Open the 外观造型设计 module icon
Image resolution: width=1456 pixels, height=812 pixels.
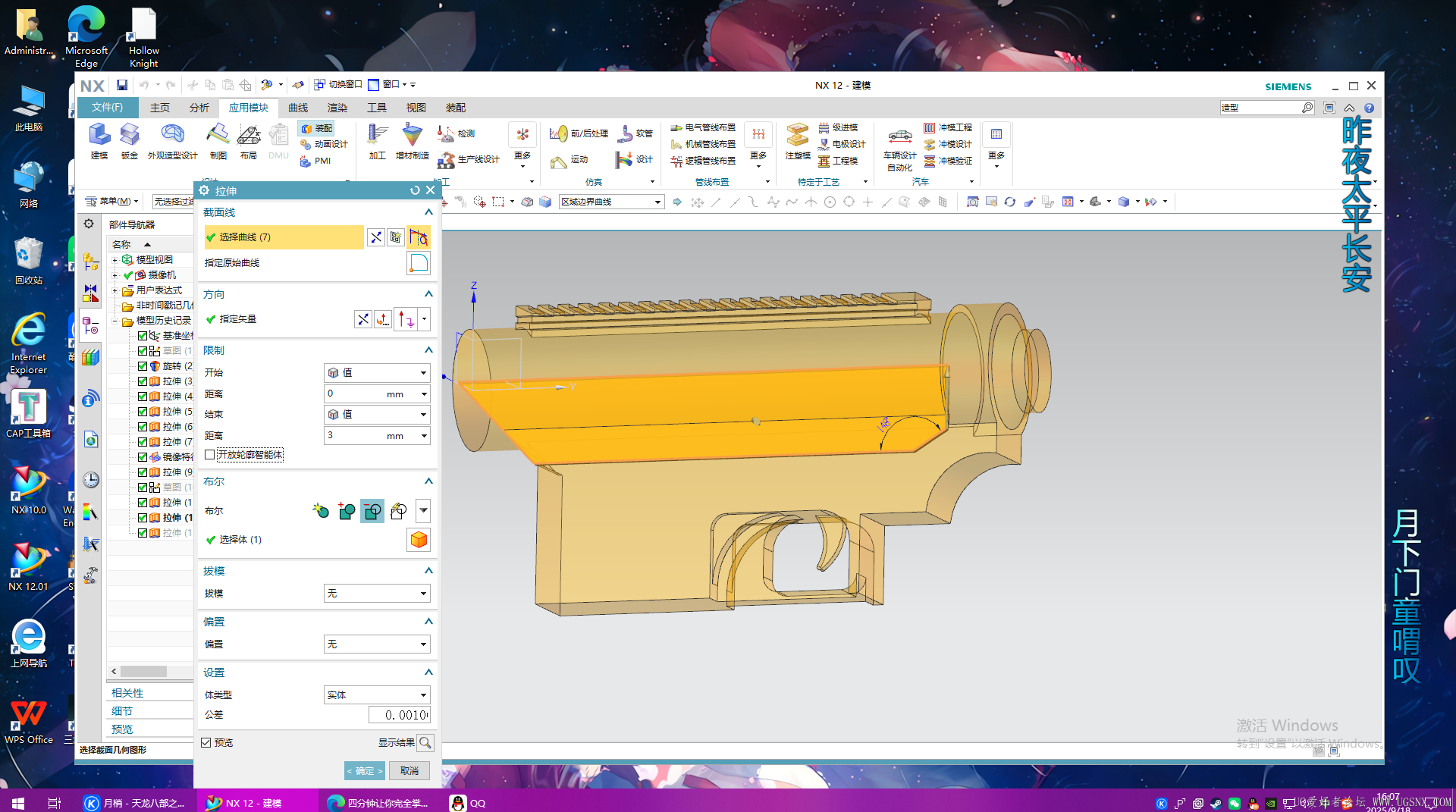click(x=172, y=141)
